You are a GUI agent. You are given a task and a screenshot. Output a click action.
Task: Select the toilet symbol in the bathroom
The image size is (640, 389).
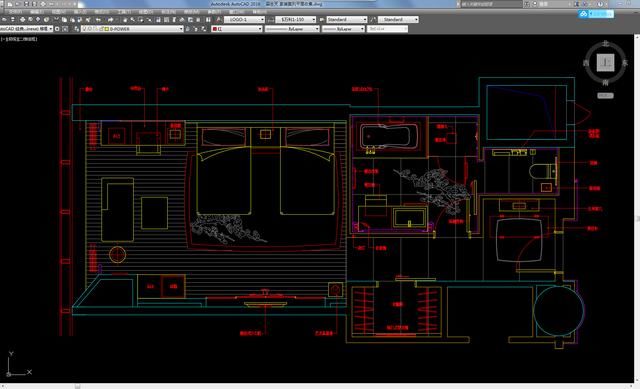543,171
